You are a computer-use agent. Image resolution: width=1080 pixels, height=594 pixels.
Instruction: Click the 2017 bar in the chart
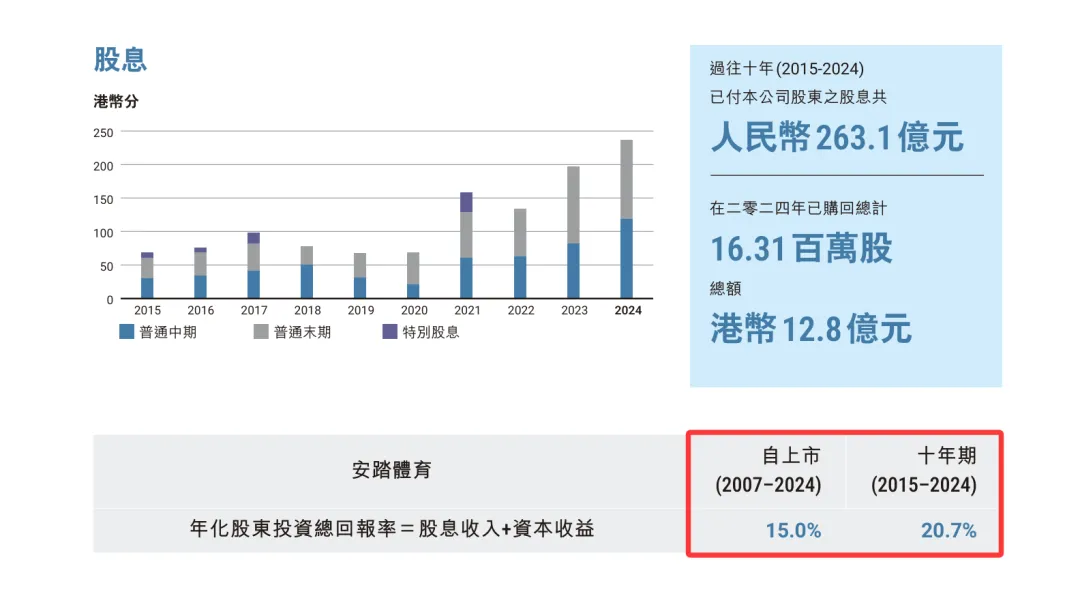253,265
